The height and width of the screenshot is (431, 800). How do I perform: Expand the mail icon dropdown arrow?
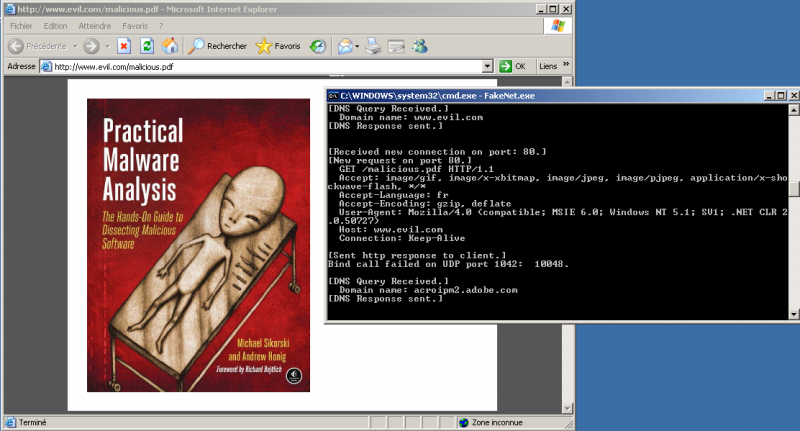coord(356,46)
